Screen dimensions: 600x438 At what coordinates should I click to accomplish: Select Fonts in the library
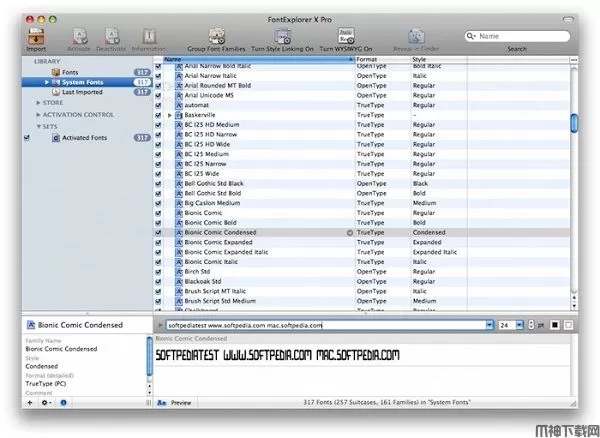click(87, 72)
